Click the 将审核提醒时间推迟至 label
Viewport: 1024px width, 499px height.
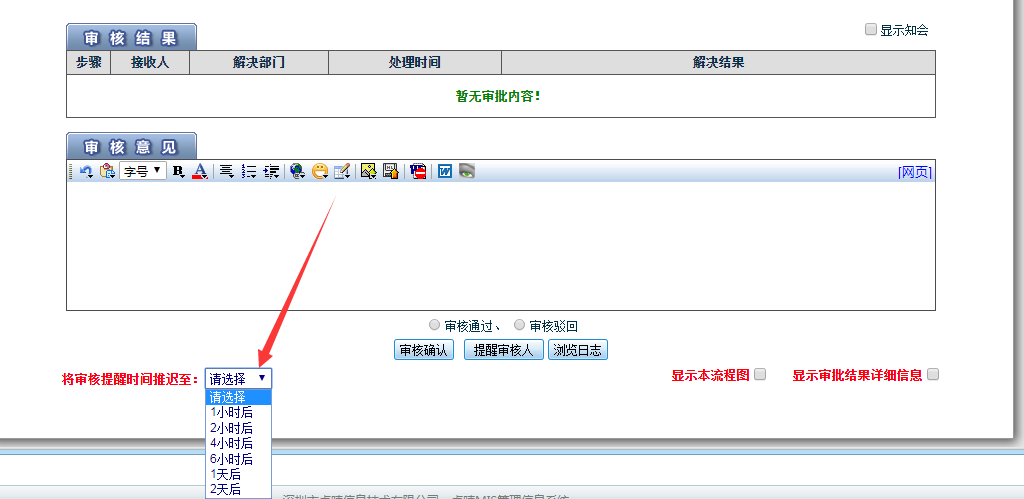(129, 379)
